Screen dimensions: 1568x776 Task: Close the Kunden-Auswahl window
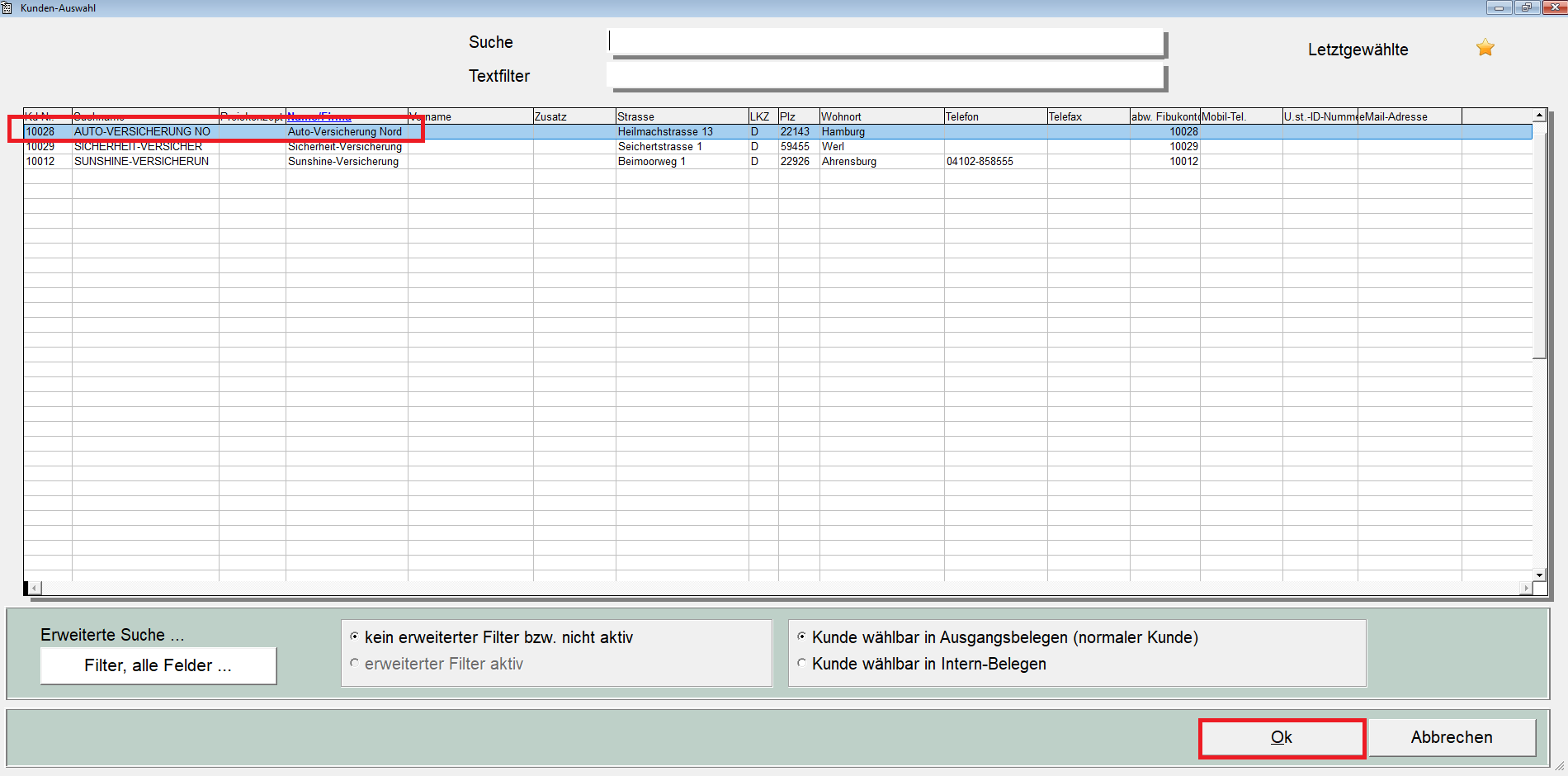pos(1554,7)
